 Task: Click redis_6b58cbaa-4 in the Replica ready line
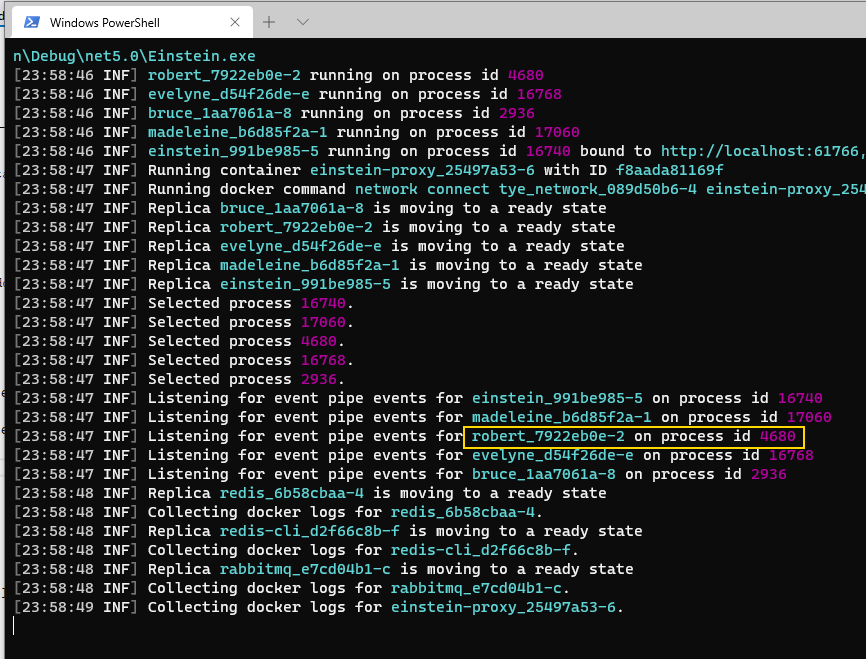292,494
